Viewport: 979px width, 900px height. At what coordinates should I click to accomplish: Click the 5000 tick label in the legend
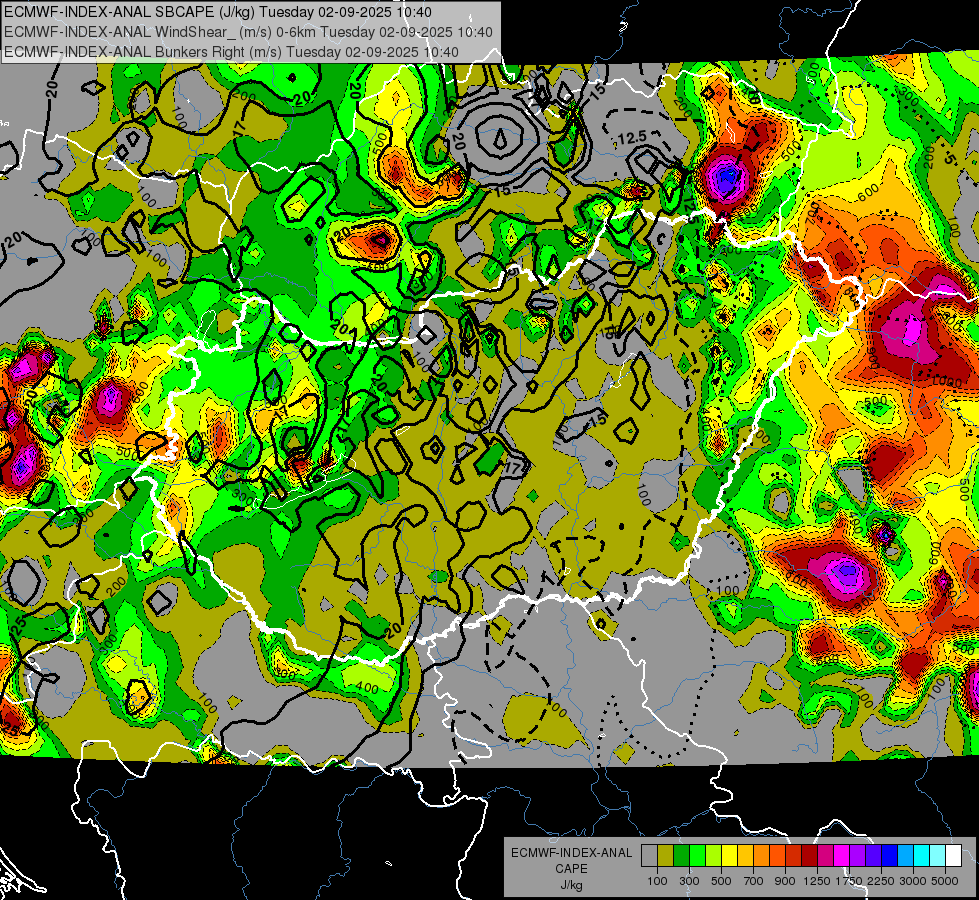pyautogui.click(x=945, y=881)
